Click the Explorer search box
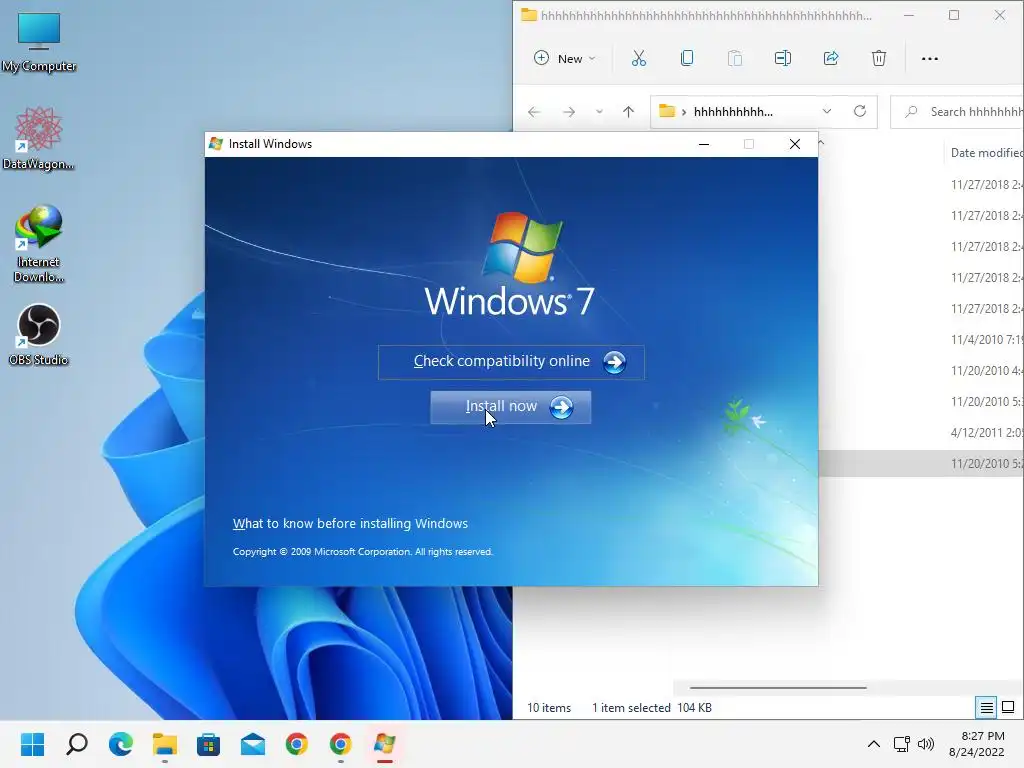 point(959,112)
